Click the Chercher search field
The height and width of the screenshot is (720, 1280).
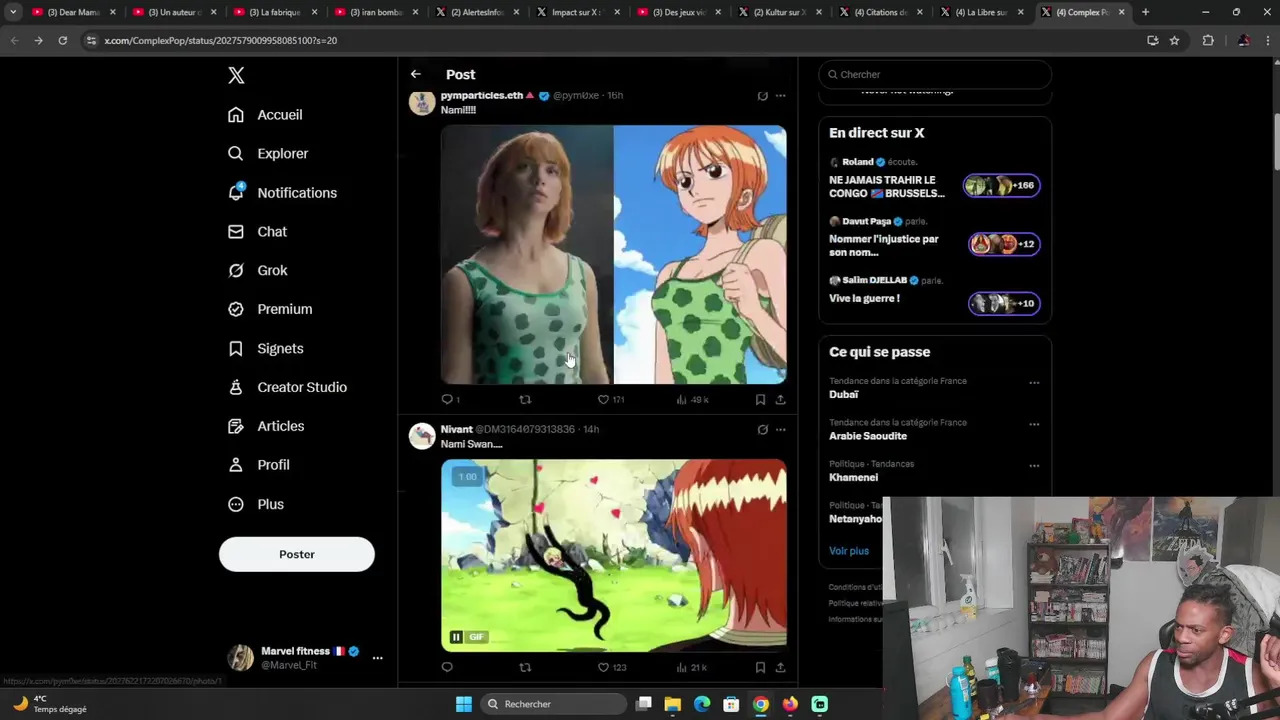[x=935, y=74]
